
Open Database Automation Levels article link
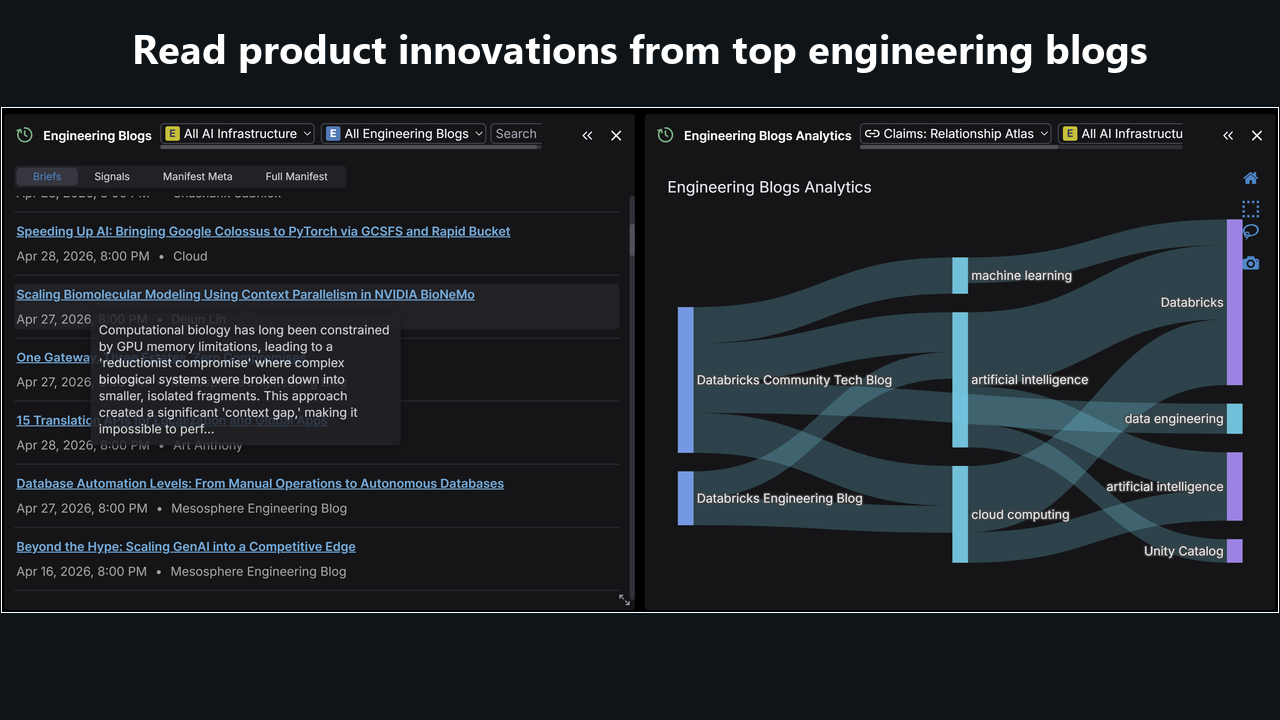click(x=260, y=484)
